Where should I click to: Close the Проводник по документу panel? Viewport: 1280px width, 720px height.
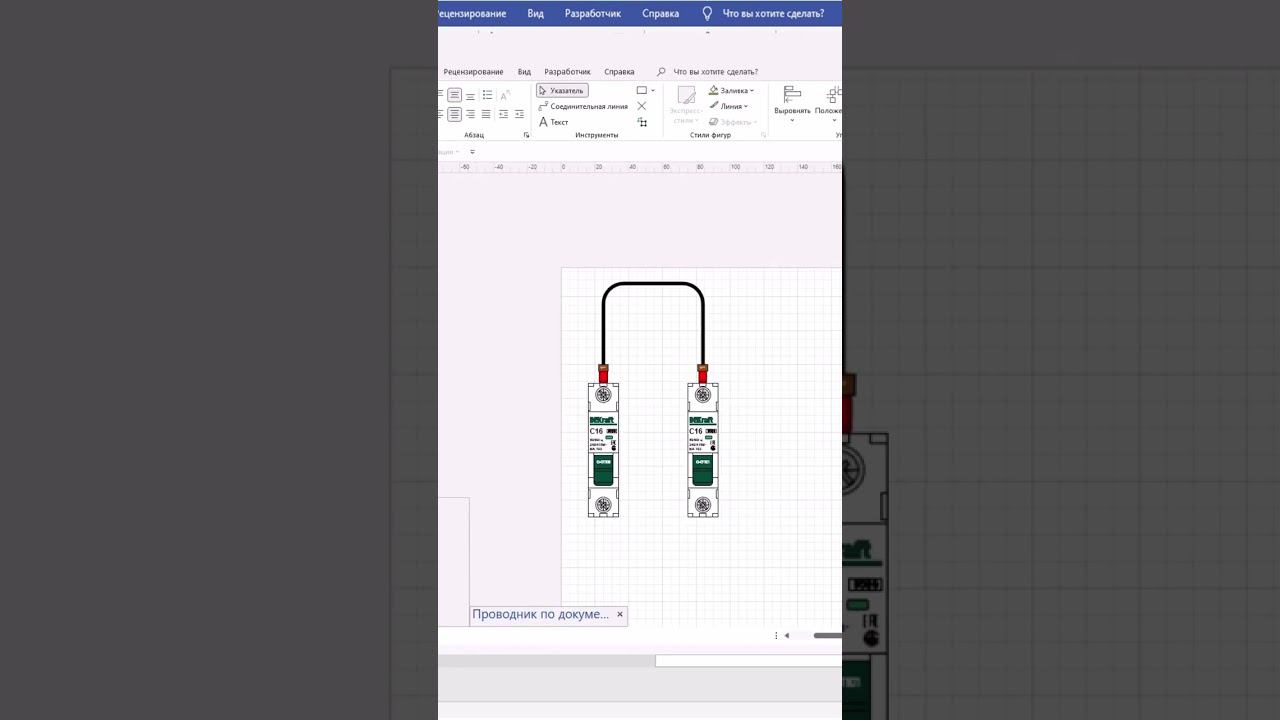(620, 614)
